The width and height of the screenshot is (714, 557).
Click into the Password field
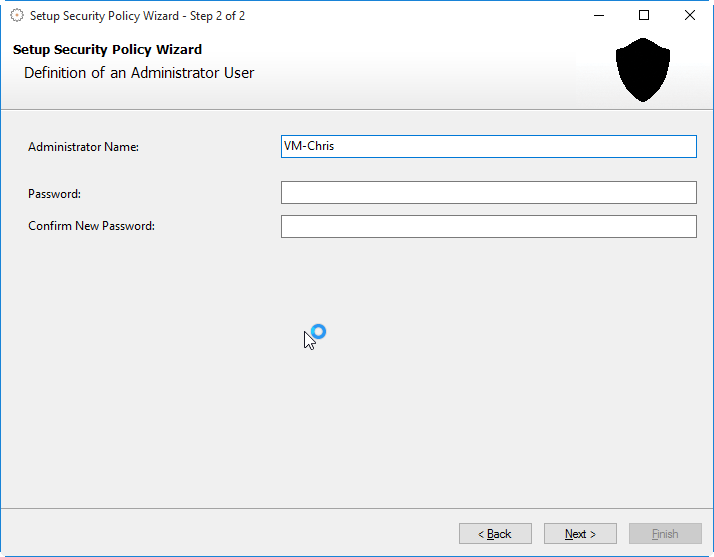(488, 192)
